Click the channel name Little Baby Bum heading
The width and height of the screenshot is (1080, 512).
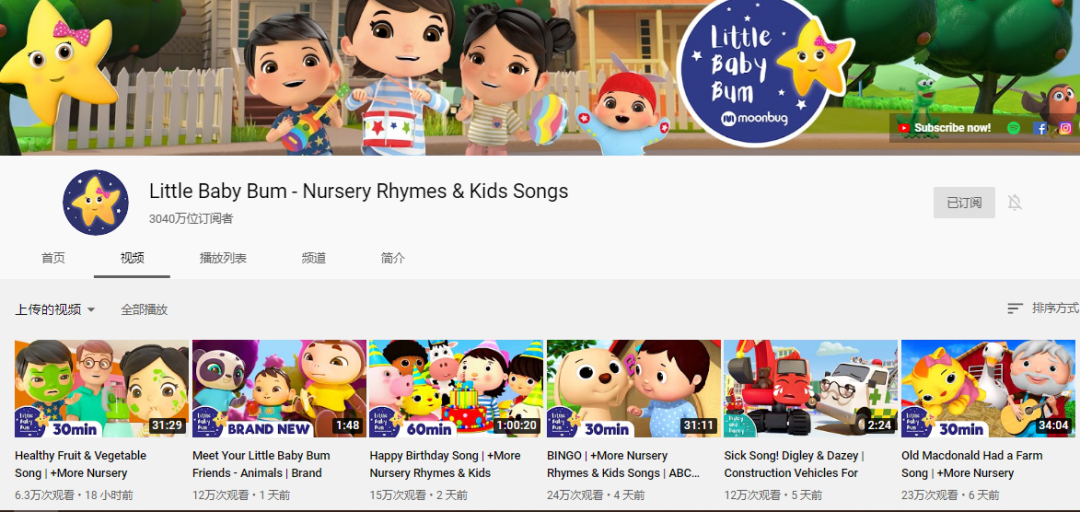click(359, 191)
